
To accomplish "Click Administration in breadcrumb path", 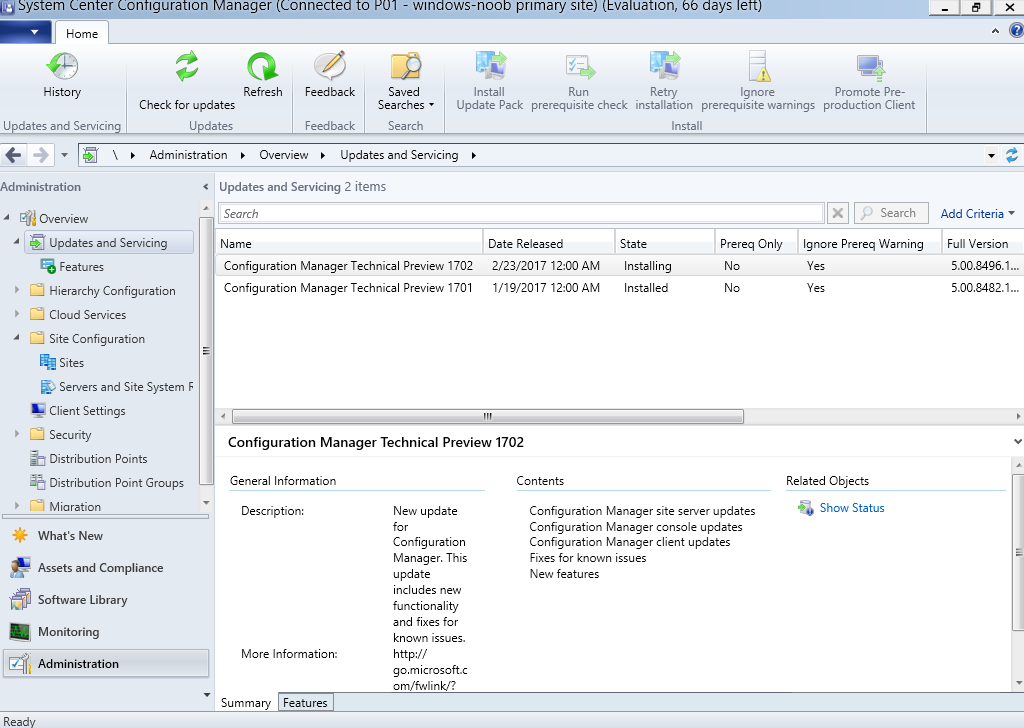I will click(188, 155).
